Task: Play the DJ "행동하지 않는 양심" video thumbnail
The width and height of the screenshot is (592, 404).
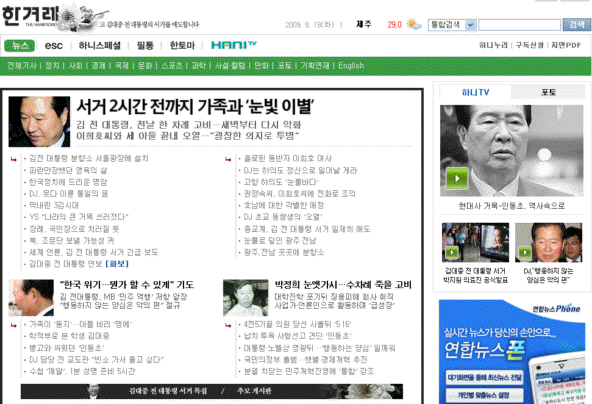Action: tap(525, 252)
